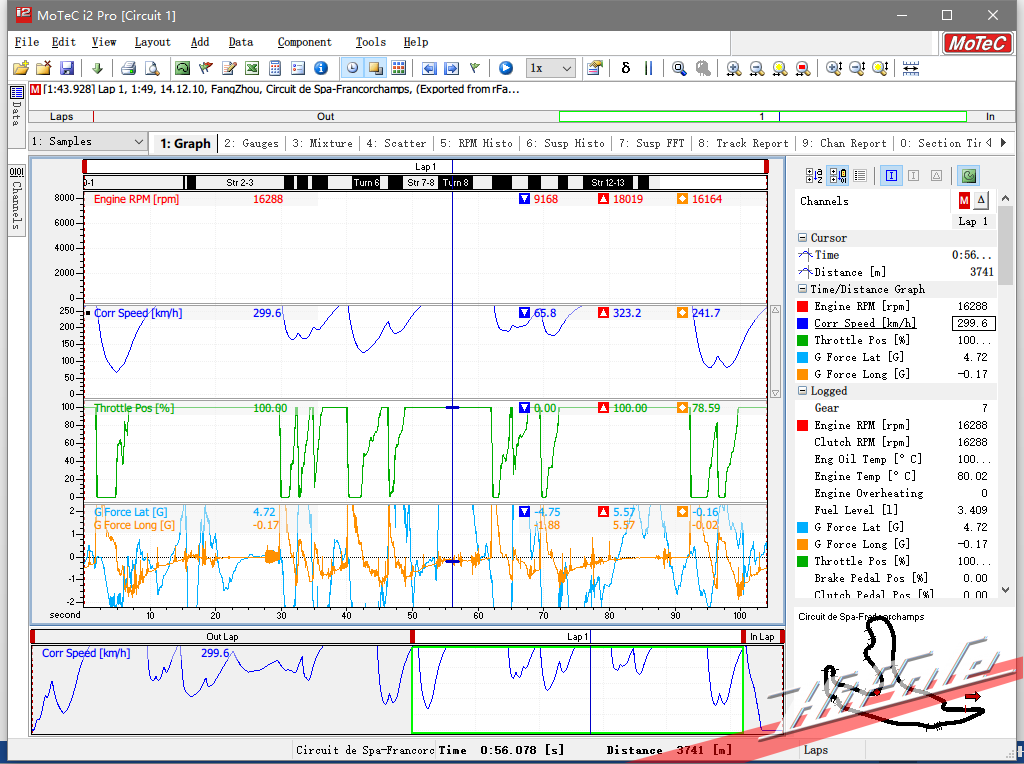Screen dimensions: 1024x764
Task: Open the 1x playback speed dropdown
Action: point(551,68)
